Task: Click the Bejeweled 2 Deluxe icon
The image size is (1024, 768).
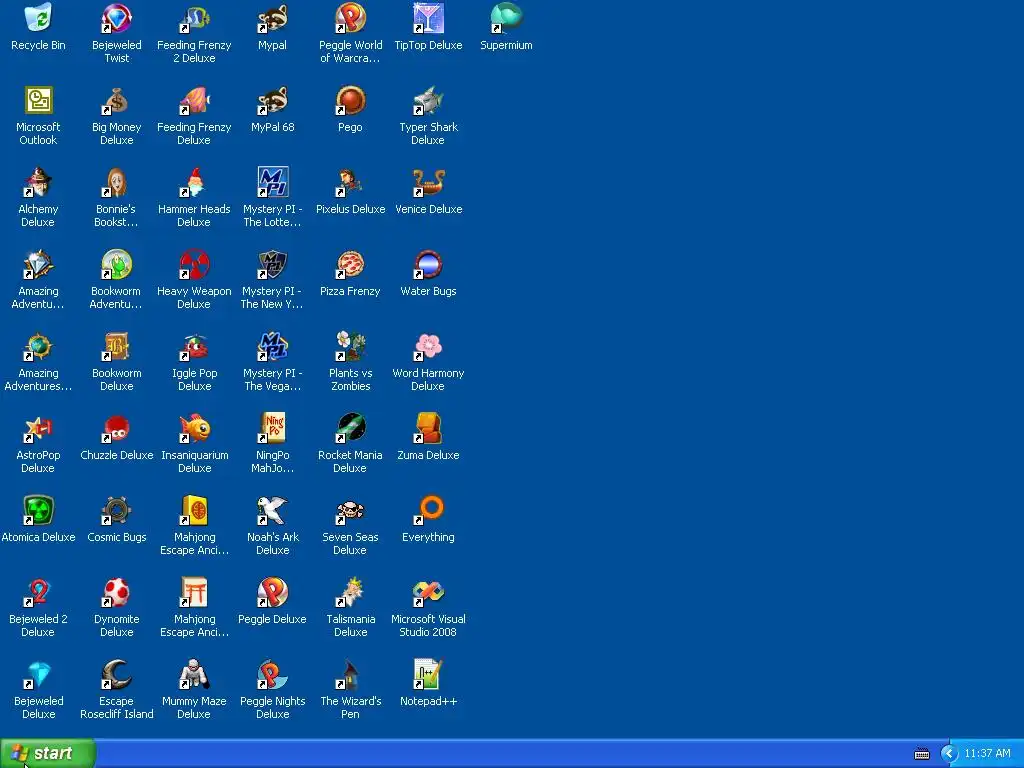Action: pos(38,592)
